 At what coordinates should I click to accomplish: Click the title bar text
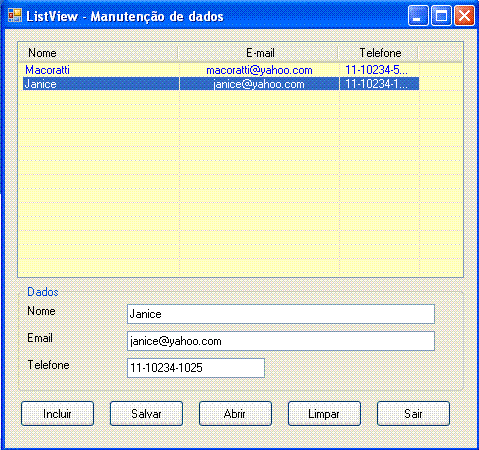coord(125,16)
